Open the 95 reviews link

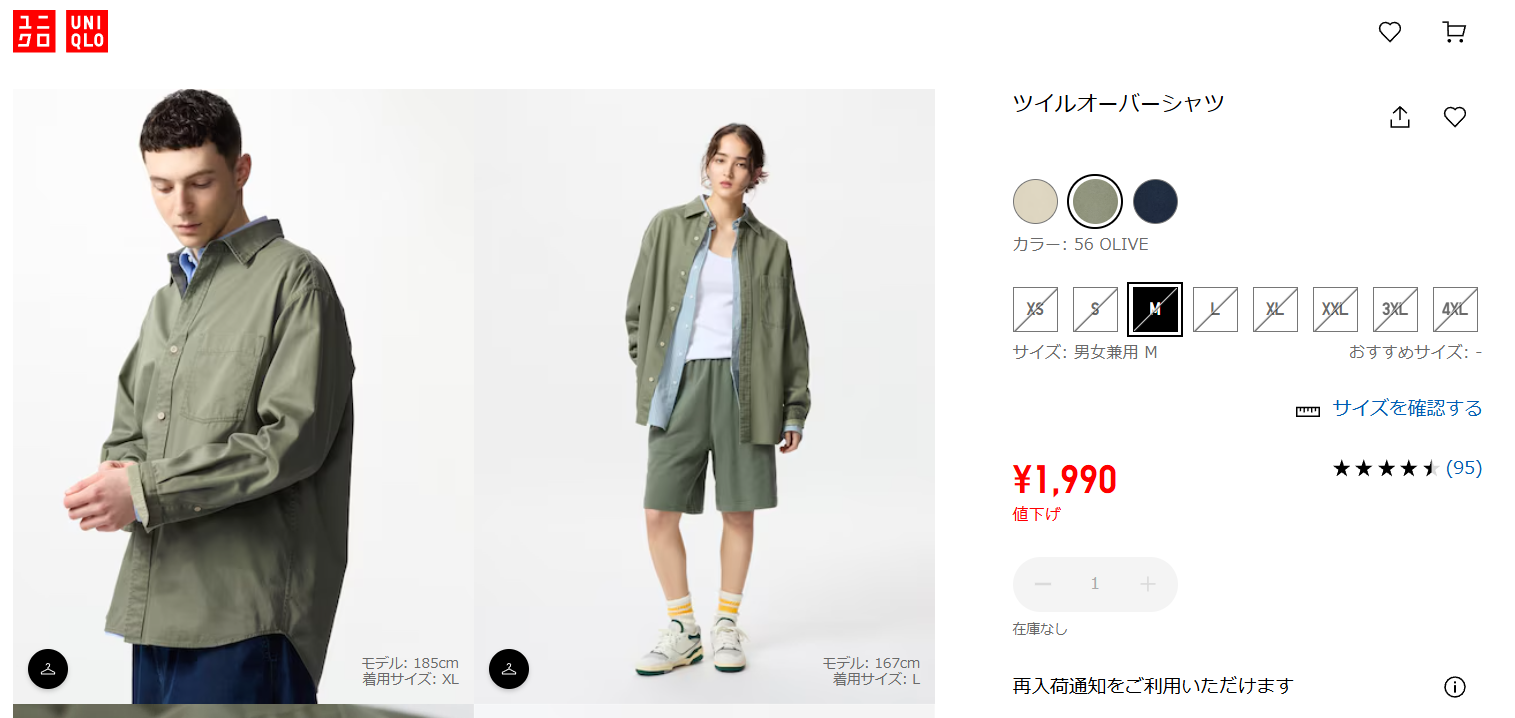(1464, 468)
